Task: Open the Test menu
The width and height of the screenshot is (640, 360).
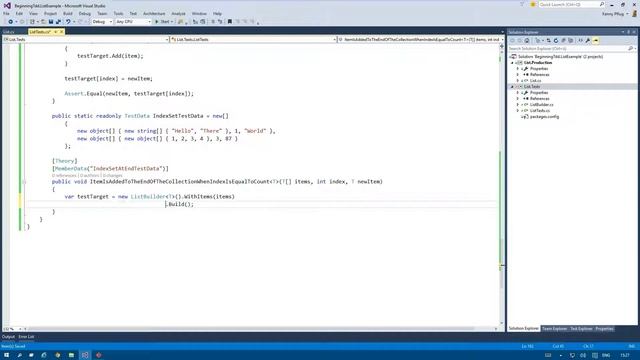Action: 133,13
